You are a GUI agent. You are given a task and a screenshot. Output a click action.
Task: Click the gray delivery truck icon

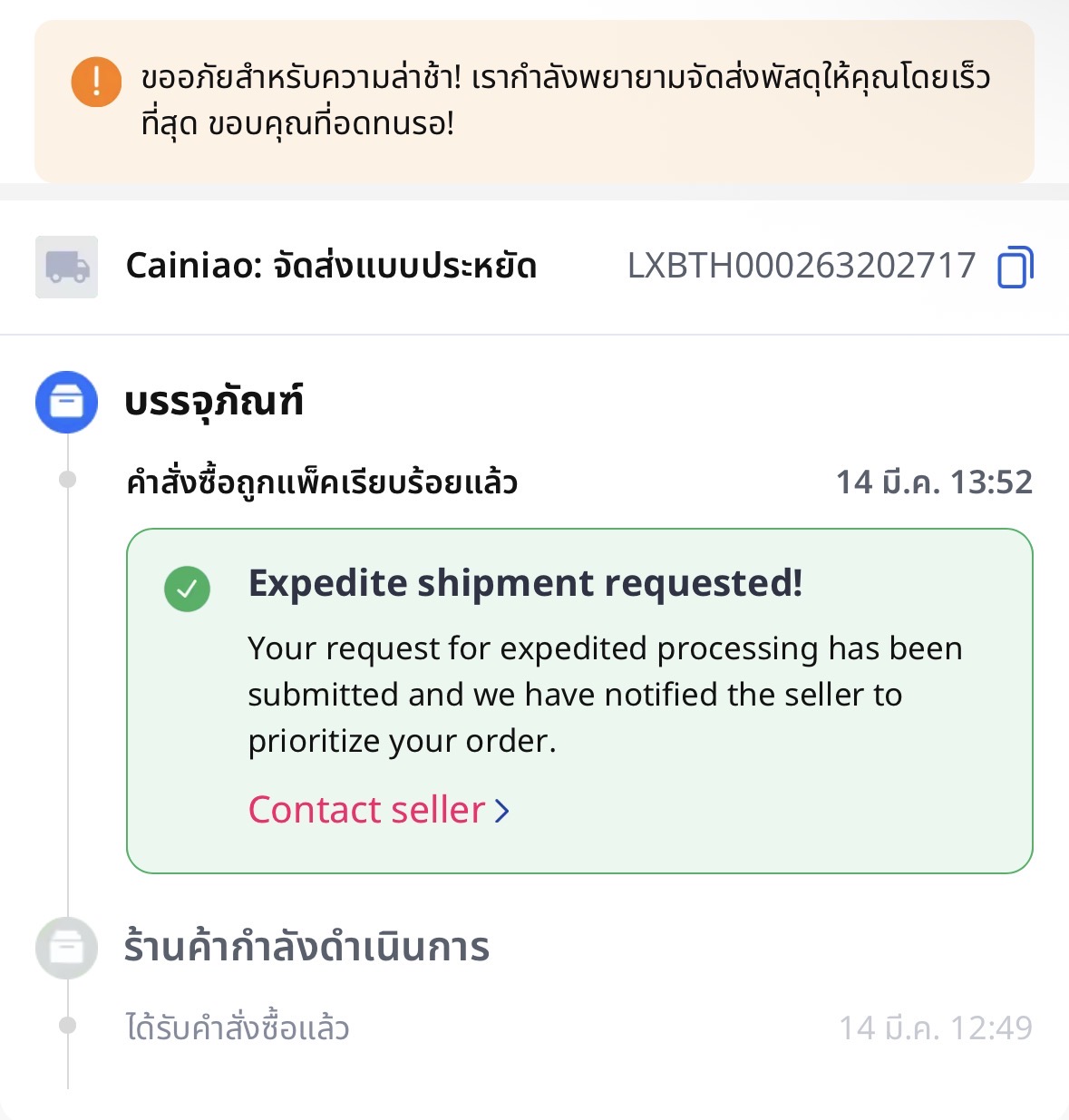[67, 267]
